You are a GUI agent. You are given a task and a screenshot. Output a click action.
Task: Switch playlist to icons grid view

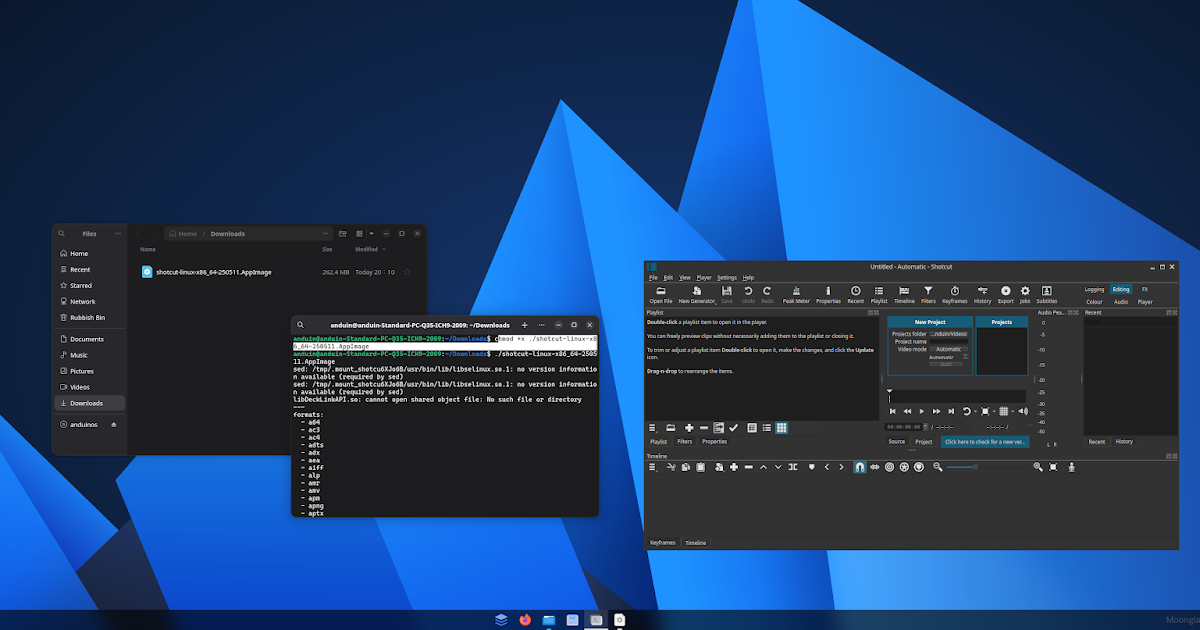point(781,427)
